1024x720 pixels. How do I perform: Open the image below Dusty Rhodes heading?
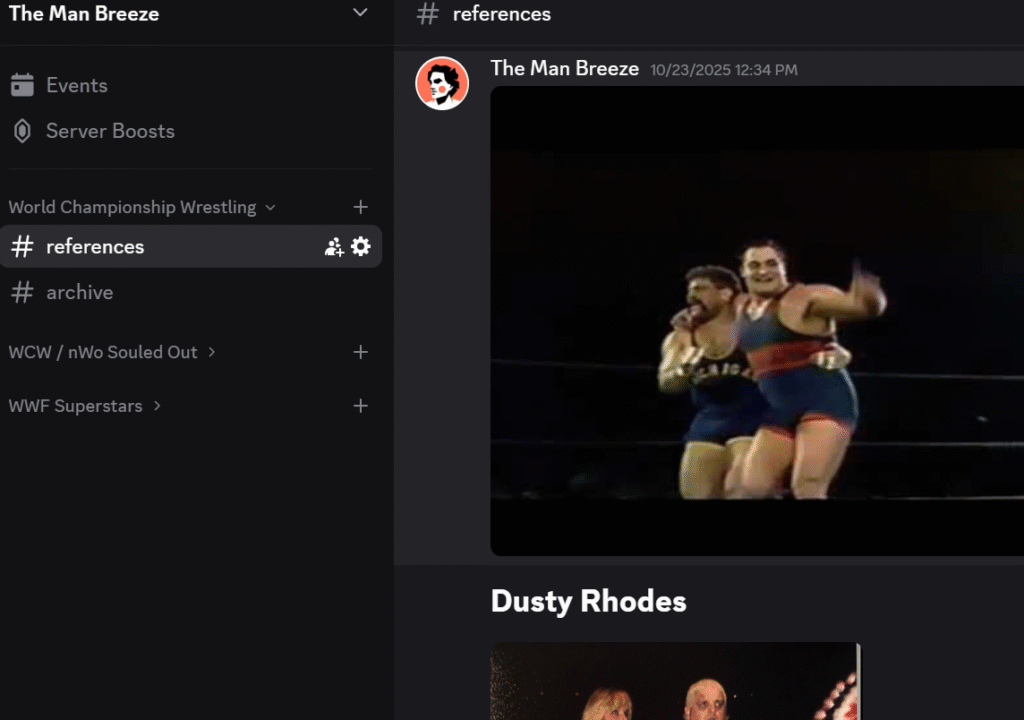point(675,682)
